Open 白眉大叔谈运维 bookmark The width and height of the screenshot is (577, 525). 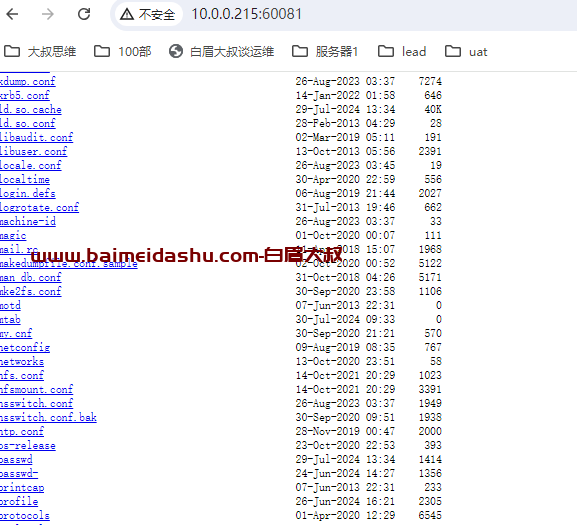[x=221, y=52]
